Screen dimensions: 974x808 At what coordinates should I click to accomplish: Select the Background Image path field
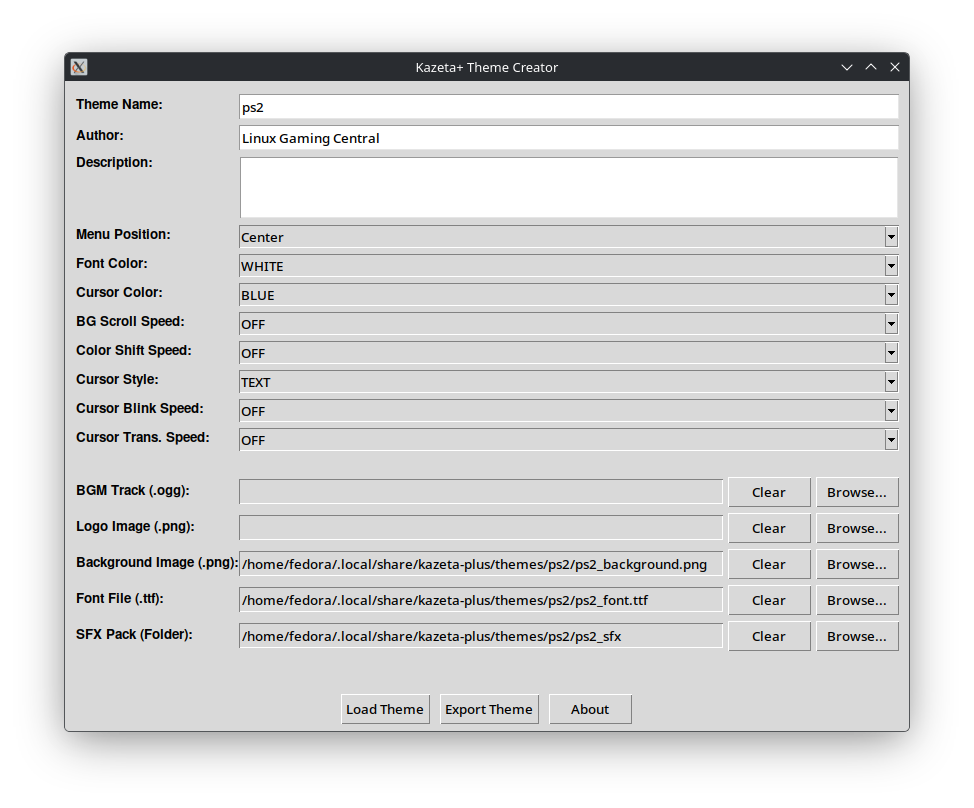[481, 564]
